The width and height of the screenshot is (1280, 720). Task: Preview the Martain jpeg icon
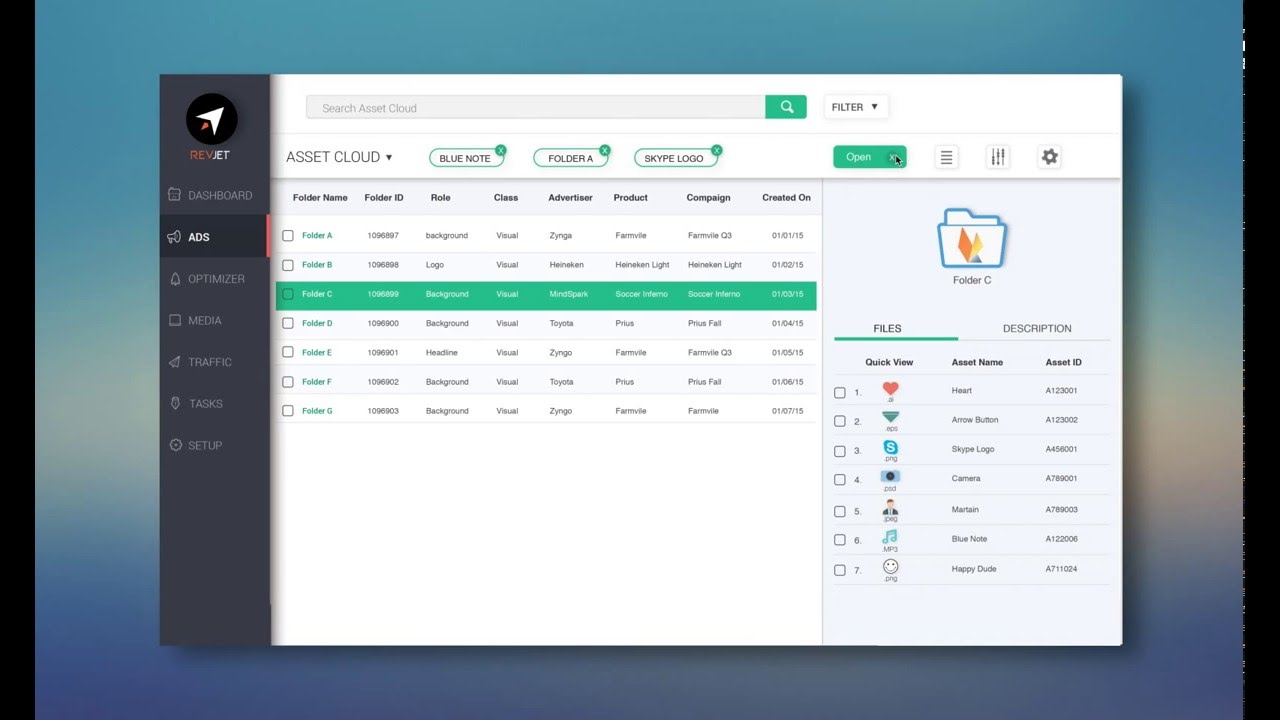(x=890, y=507)
